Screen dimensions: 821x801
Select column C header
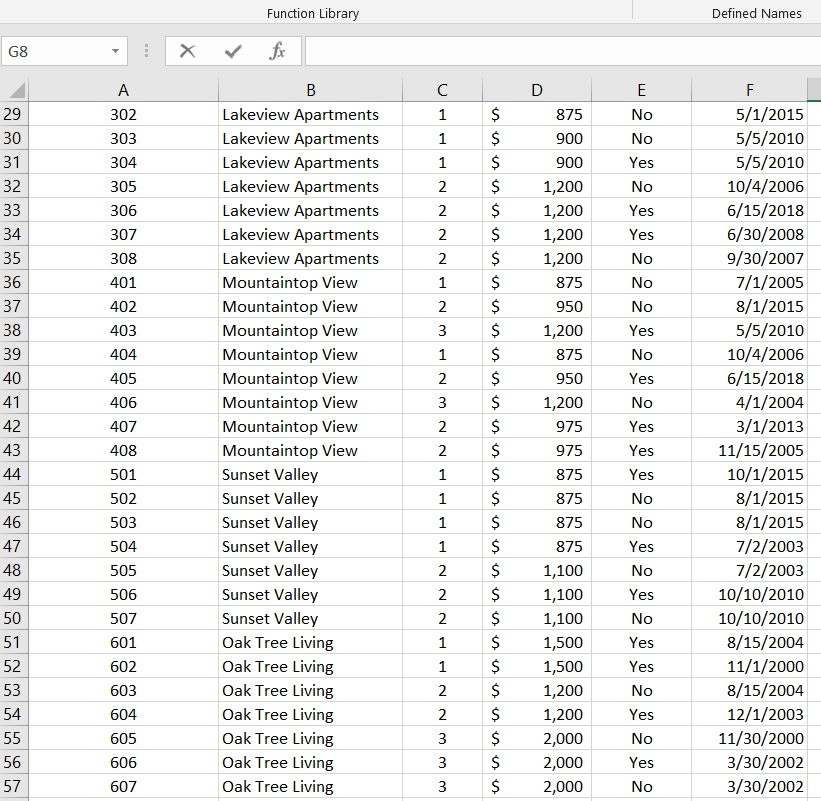click(x=442, y=90)
